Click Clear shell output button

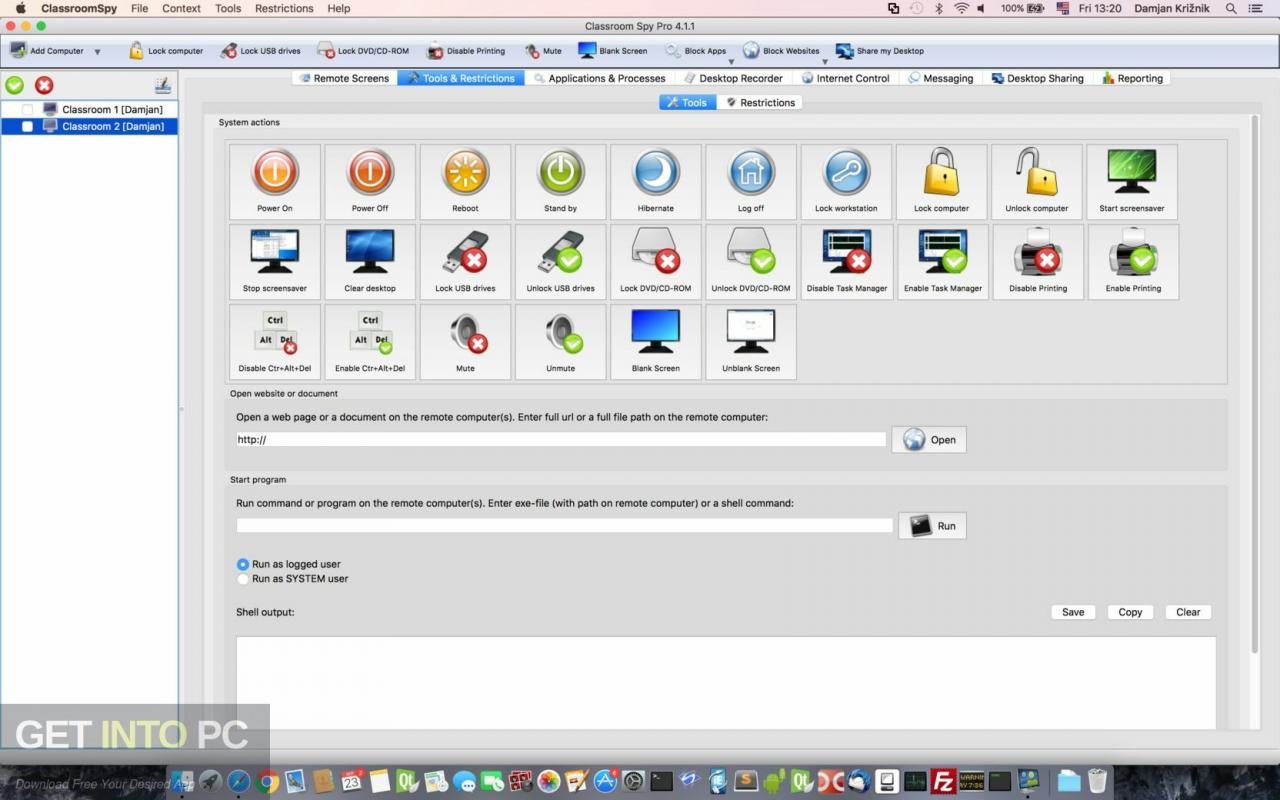coord(1188,612)
